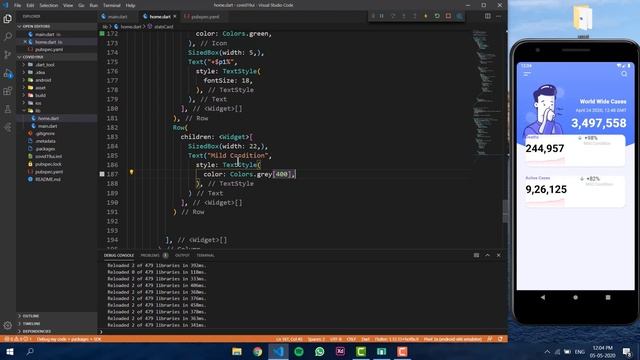
Task: Open the Search view in the activity bar
Action: [x=7, y=37]
